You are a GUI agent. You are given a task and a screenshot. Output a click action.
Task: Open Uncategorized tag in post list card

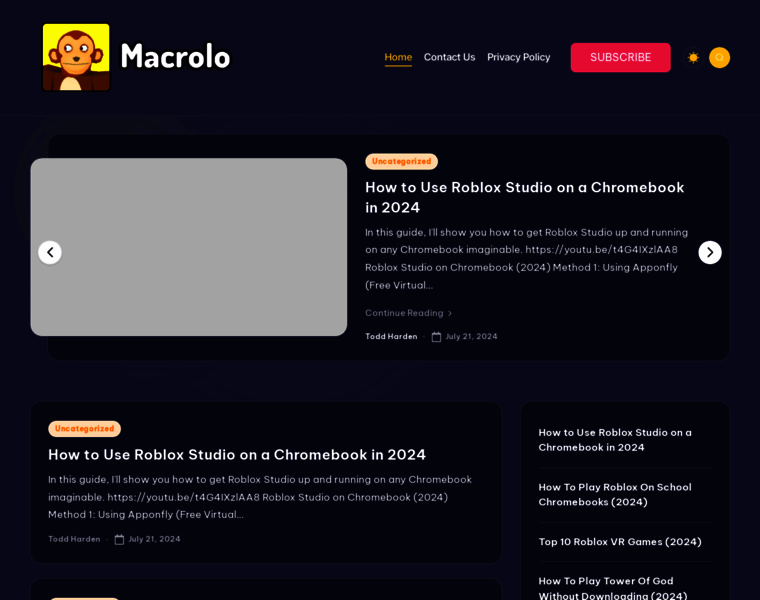pyautogui.click(x=84, y=429)
